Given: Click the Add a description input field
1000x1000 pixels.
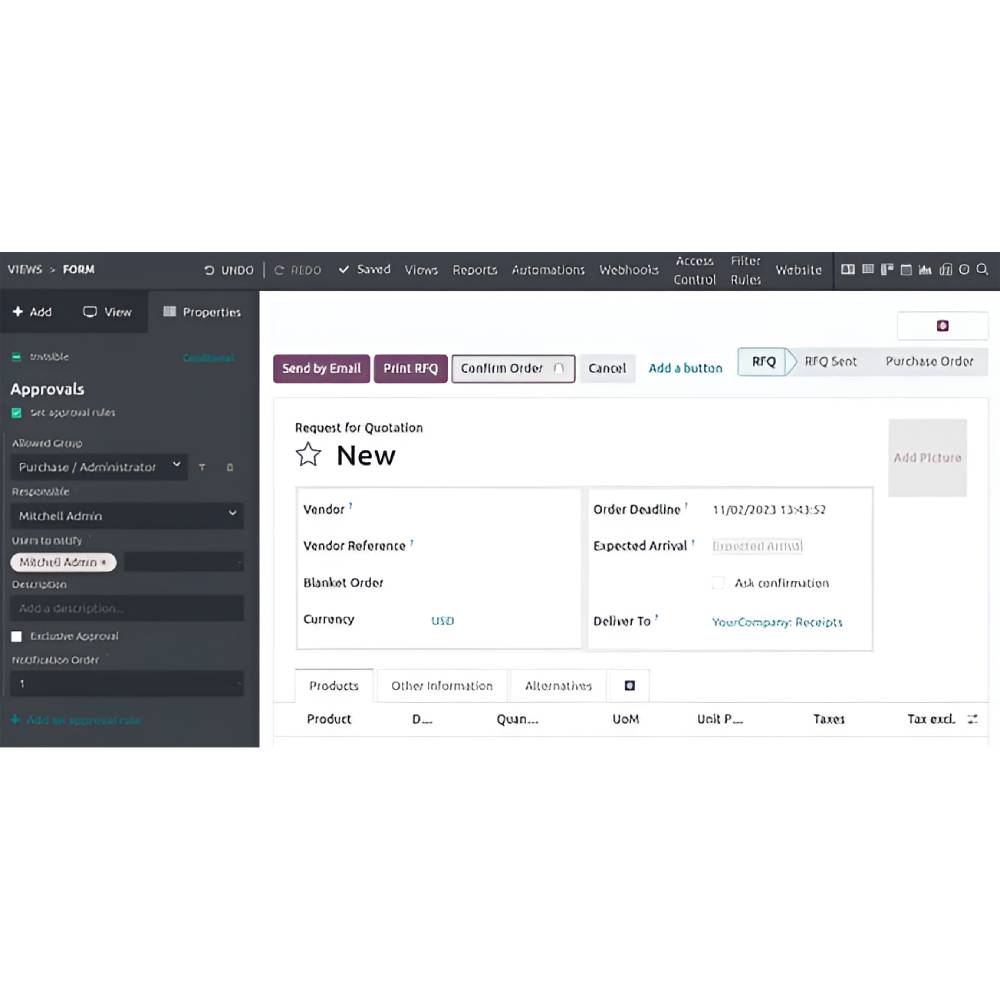Looking at the screenshot, I should click(x=128, y=608).
